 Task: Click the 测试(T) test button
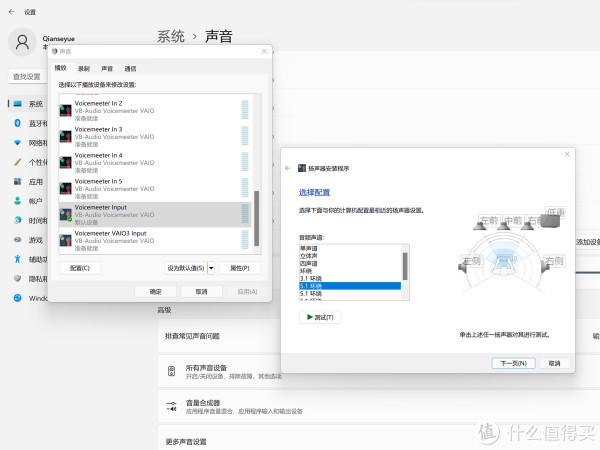[x=320, y=317]
